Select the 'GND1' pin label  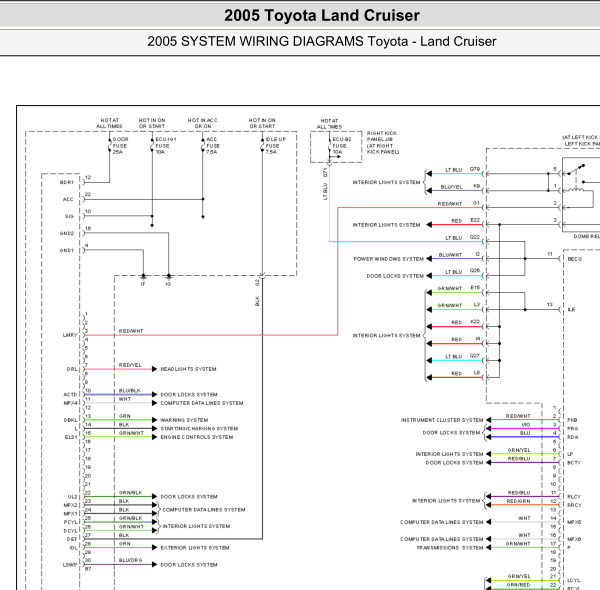tap(67, 250)
